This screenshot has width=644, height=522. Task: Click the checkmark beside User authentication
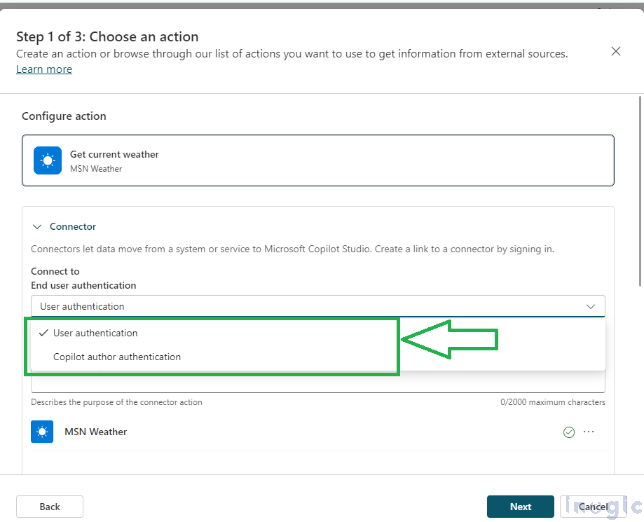pos(43,333)
